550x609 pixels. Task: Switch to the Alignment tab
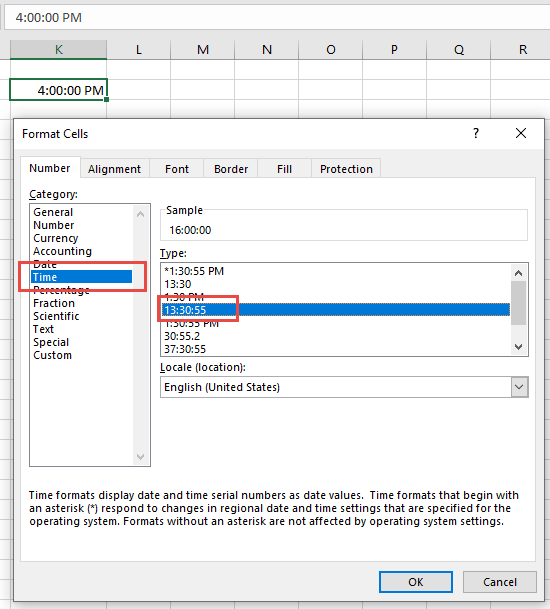114,169
